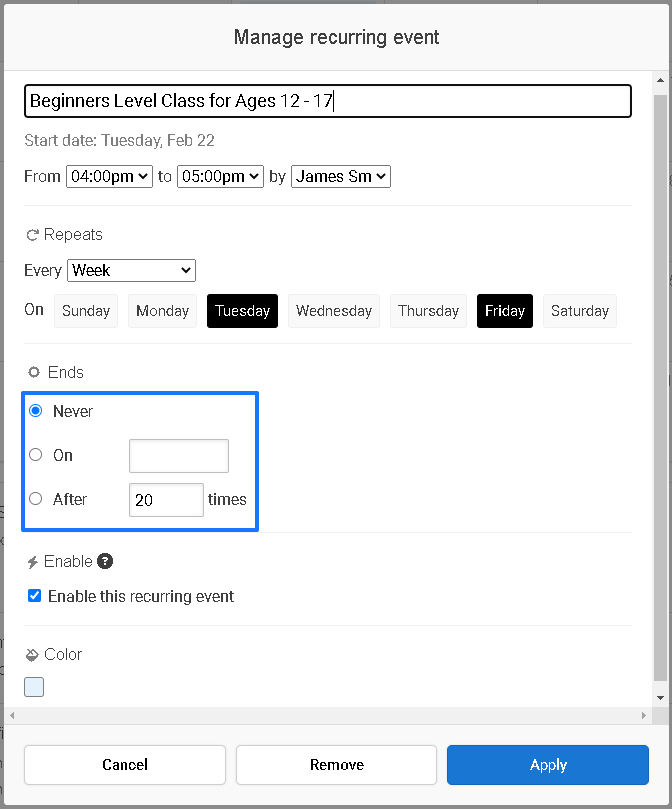Image resolution: width=672 pixels, height=809 pixels.
Task: Select the After times end option
Action: [36, 499]
